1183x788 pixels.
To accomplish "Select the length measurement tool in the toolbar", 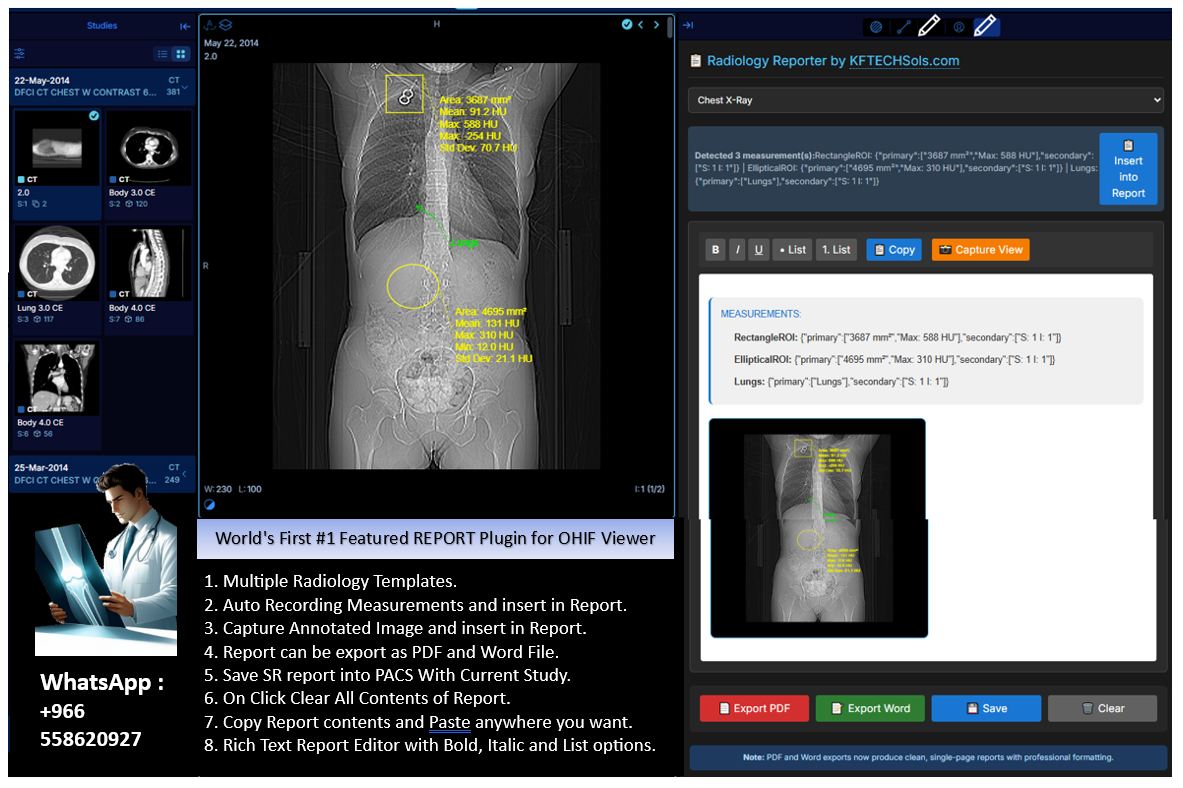I will tap(903, 26).
